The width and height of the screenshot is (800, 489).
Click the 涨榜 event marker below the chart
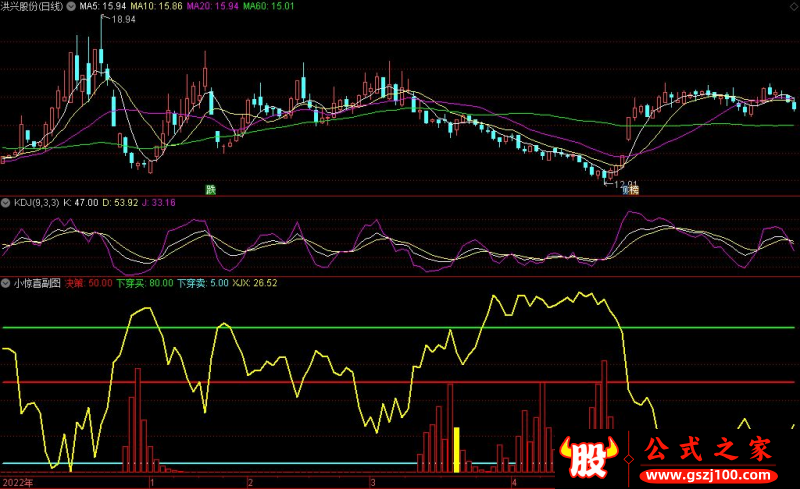click(631, 190)
